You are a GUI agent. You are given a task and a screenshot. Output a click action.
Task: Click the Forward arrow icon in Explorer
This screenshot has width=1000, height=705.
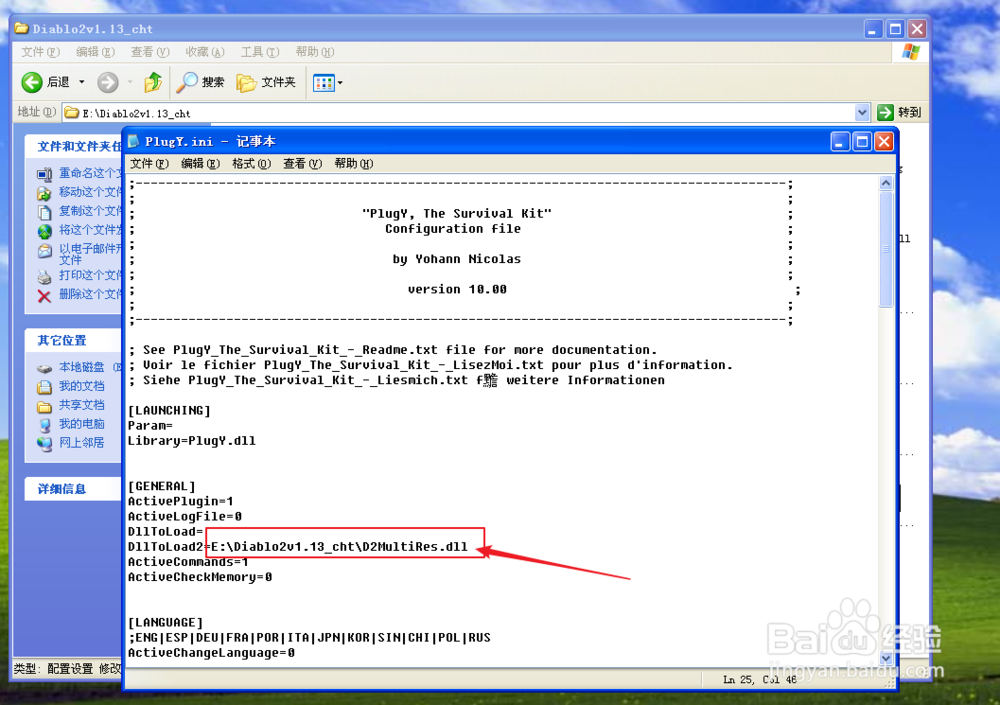(108, 82)
